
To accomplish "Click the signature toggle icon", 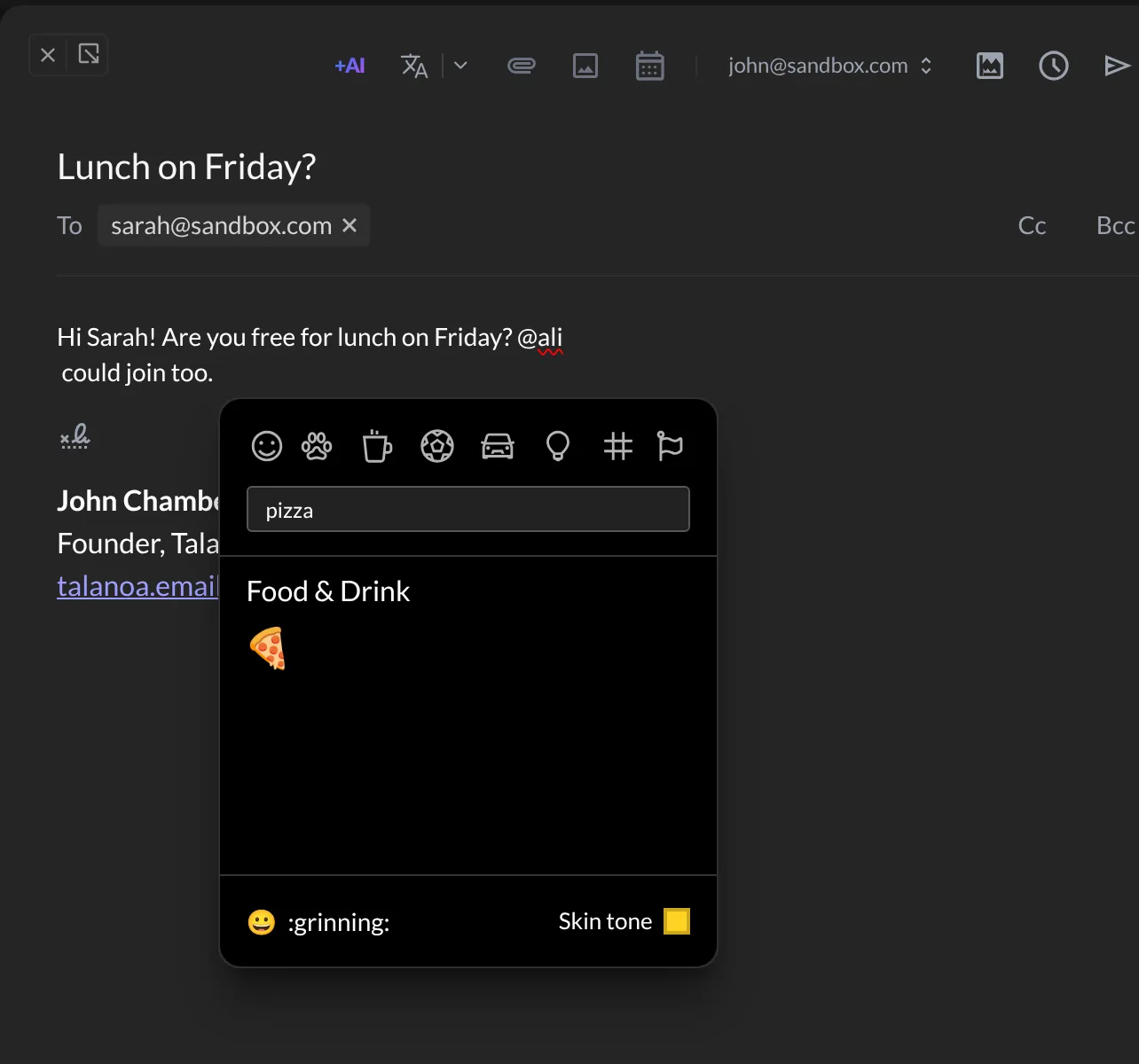I will (75, 436).
